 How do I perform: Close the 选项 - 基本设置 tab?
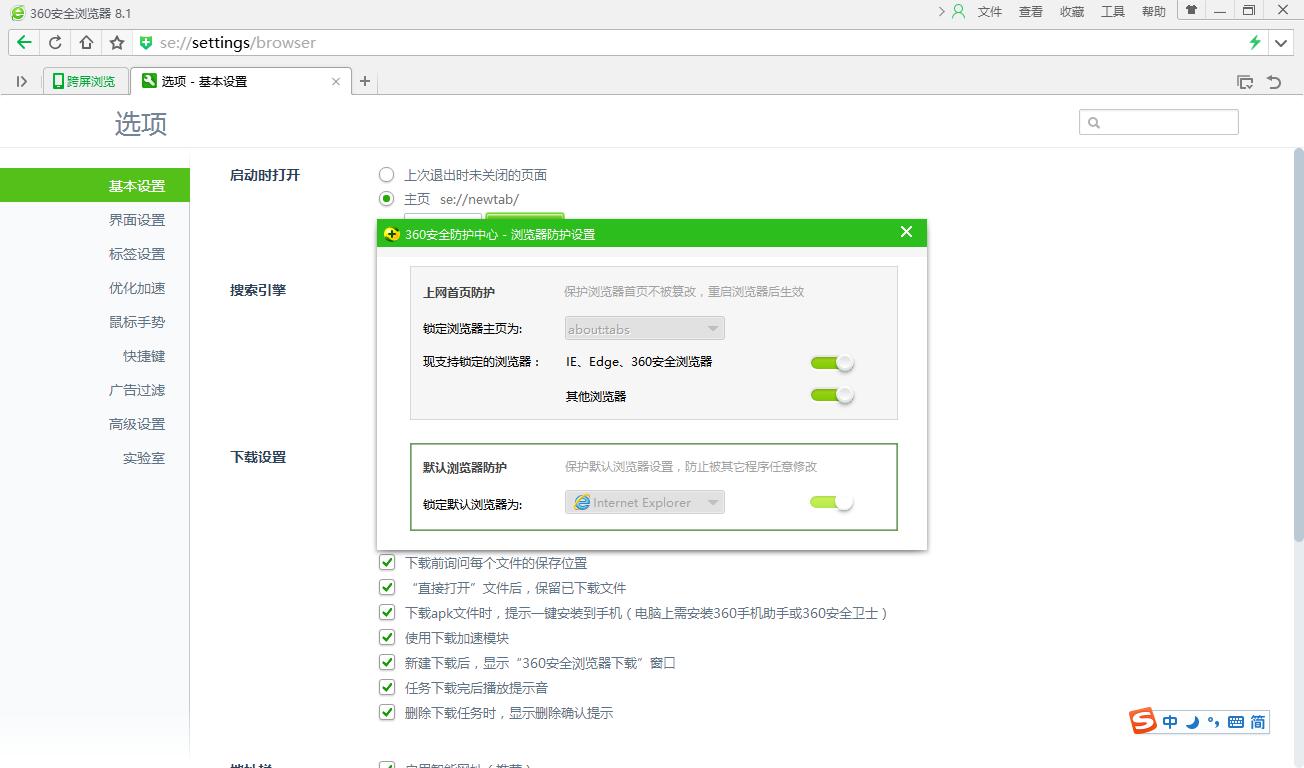[336, 81]
